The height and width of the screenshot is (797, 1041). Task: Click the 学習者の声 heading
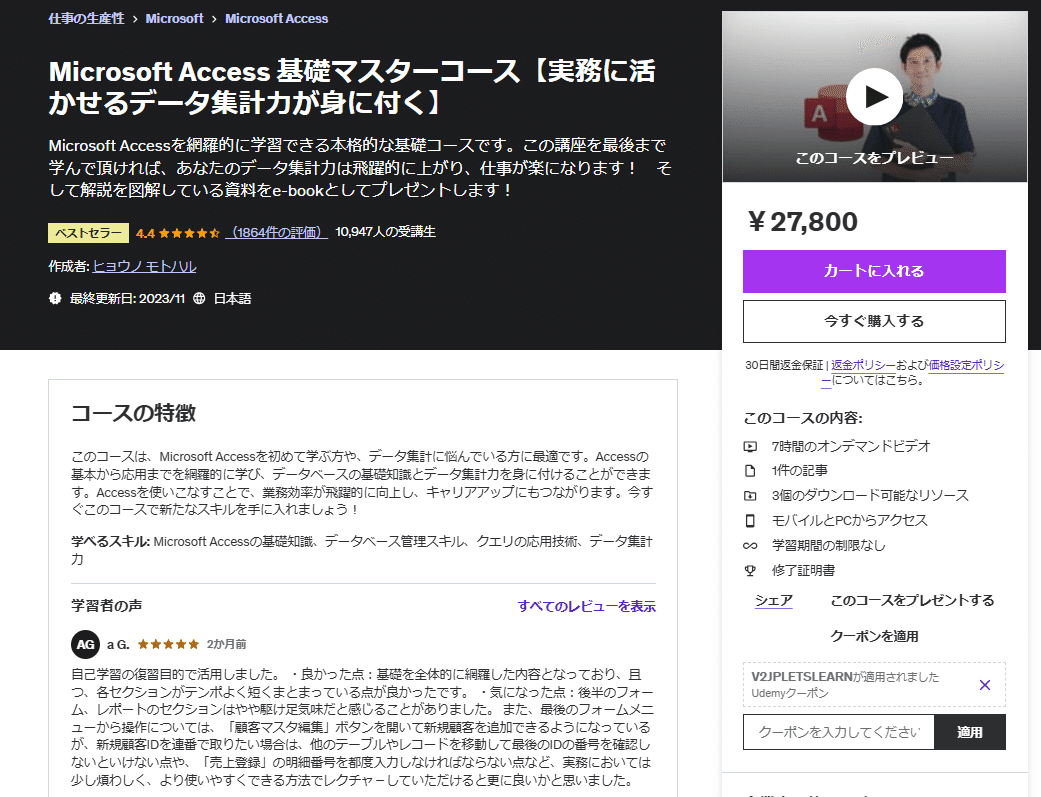tap(106, 606)
